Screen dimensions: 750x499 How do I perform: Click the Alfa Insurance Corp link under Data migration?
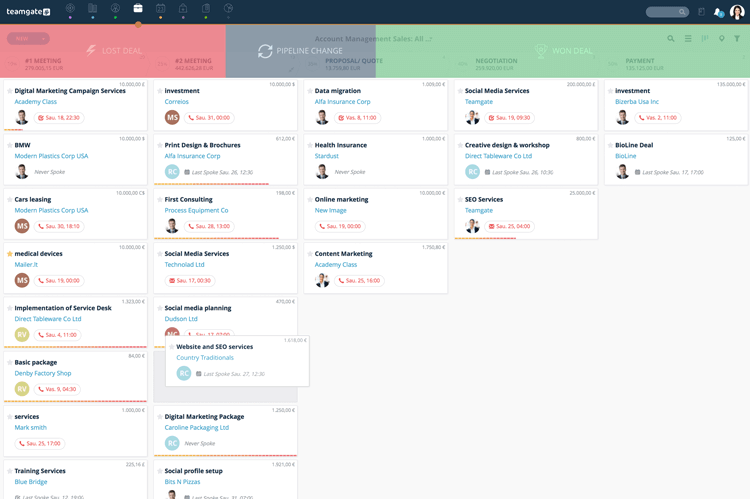pyautogui.click(x=342, y=102)
